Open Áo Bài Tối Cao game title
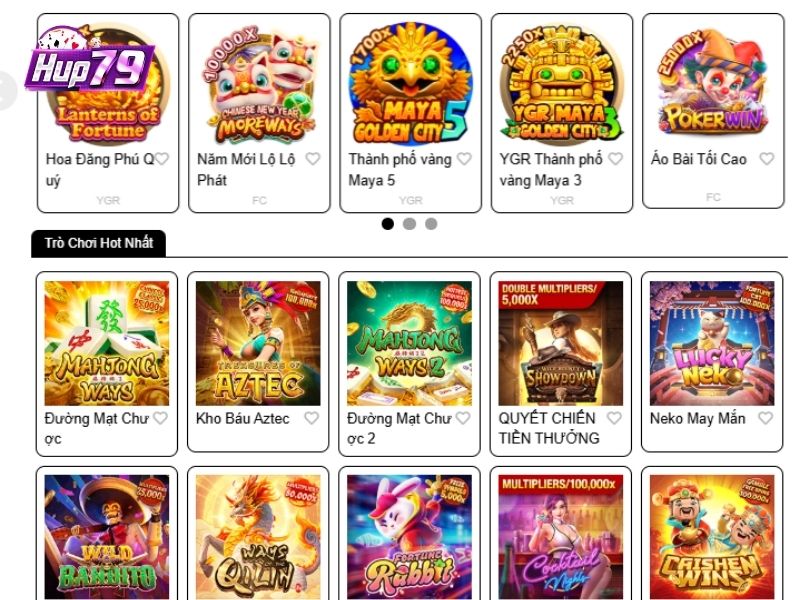Screen dimensions: 800x600 click(699, 159)
